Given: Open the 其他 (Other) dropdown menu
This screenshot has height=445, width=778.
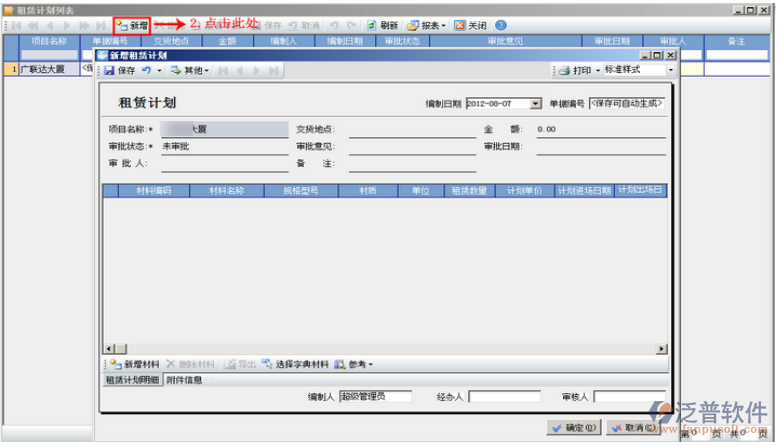Looking at the screenshot, I should [x=190, y=71].
